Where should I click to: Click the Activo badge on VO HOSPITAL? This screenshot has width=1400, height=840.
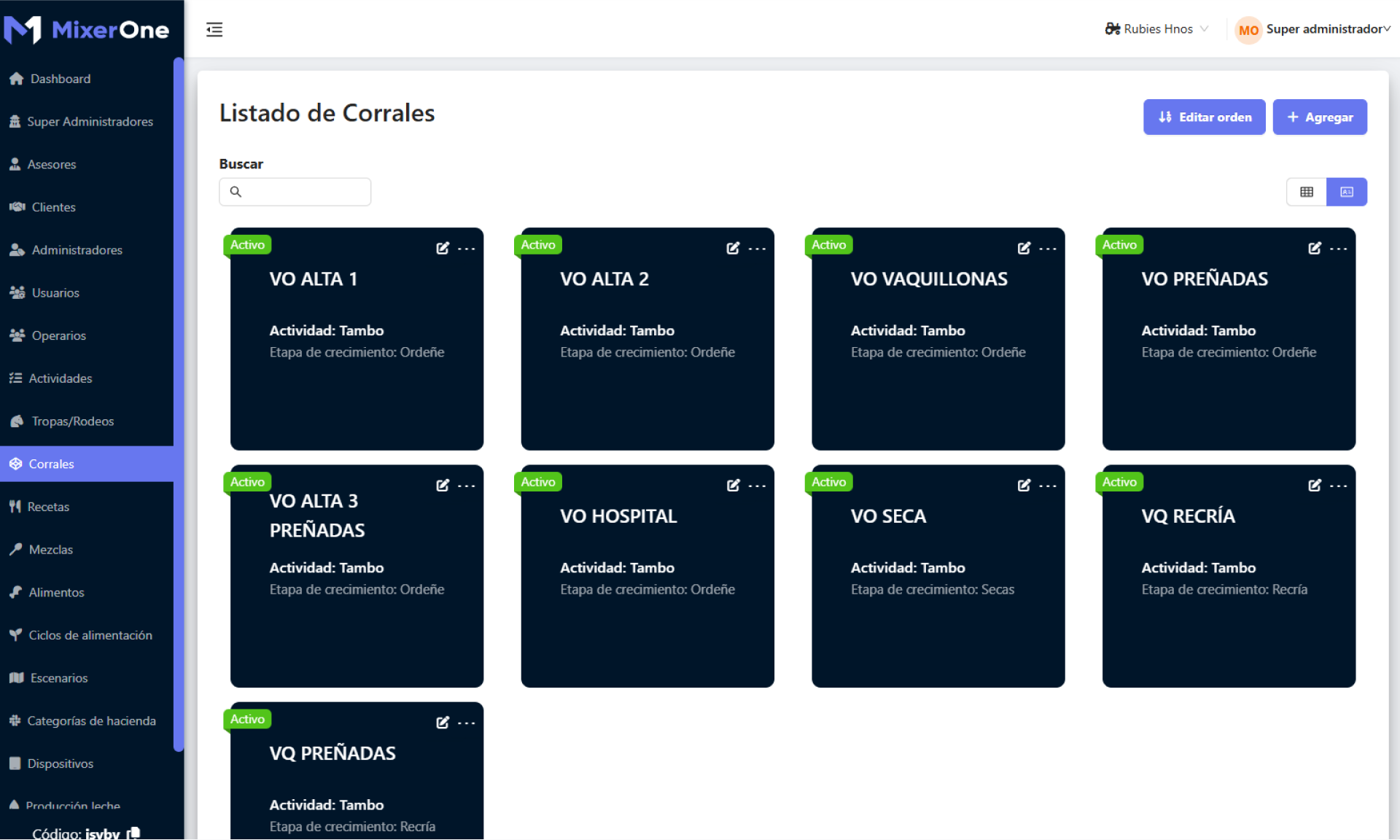[538, 482]
